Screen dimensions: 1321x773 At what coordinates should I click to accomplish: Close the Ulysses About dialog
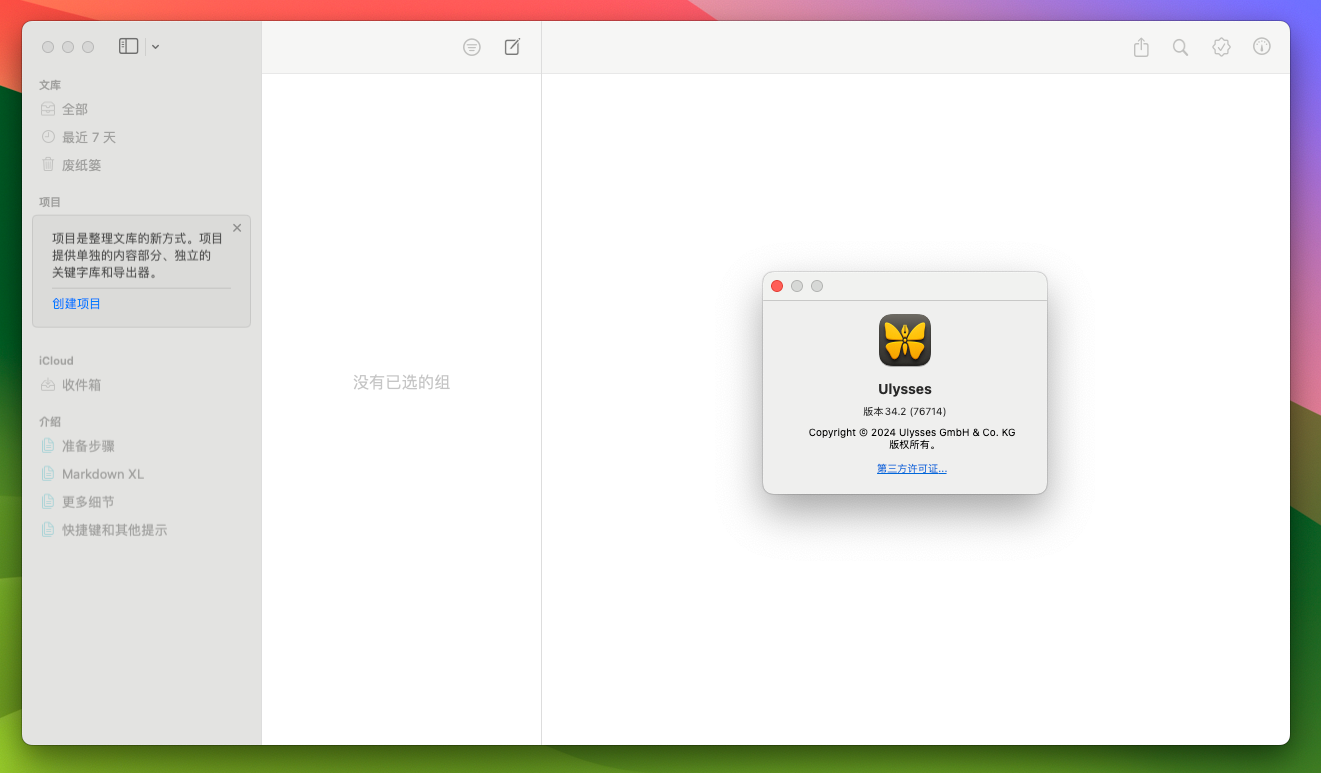pos(777,286)
